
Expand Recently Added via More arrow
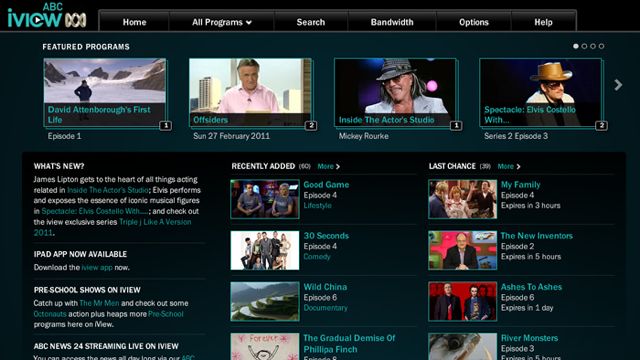(x=329, y=166)
